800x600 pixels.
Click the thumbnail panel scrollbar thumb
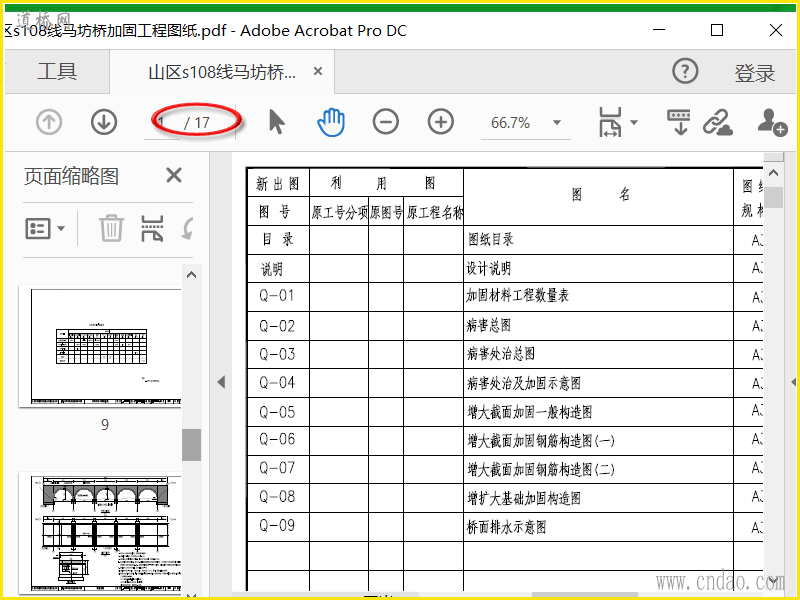[191, 445]
